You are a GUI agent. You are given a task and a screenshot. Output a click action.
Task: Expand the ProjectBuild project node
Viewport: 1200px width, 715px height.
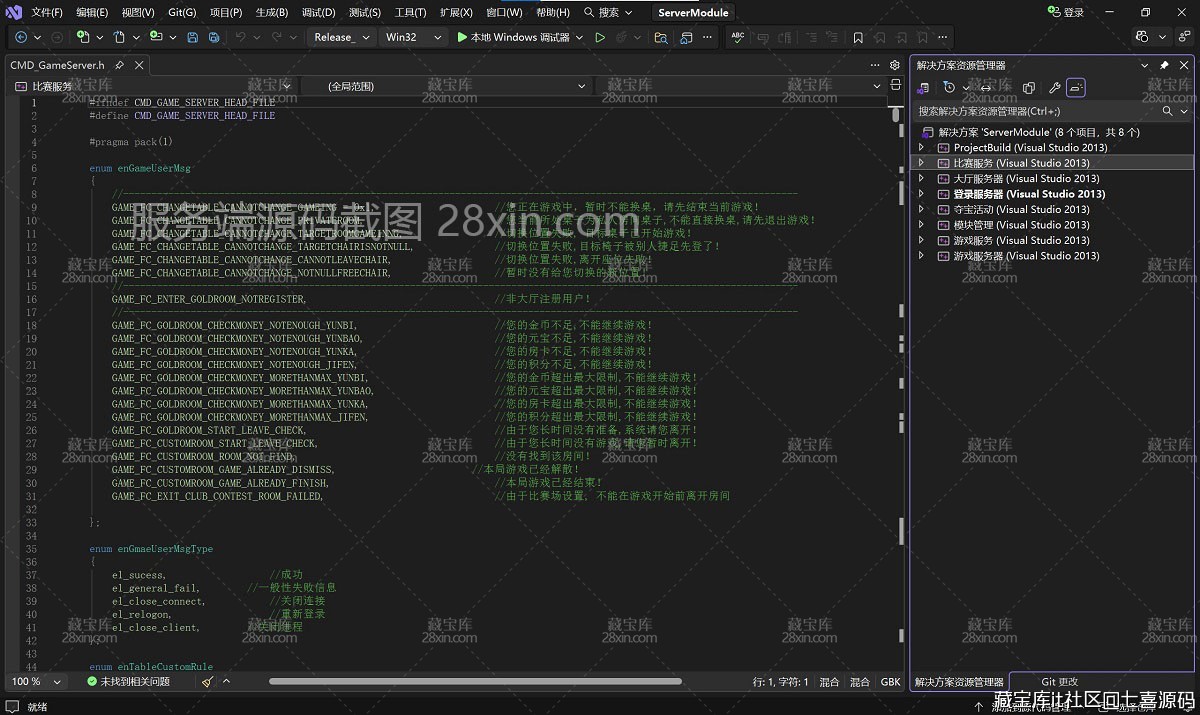point(922,148)
